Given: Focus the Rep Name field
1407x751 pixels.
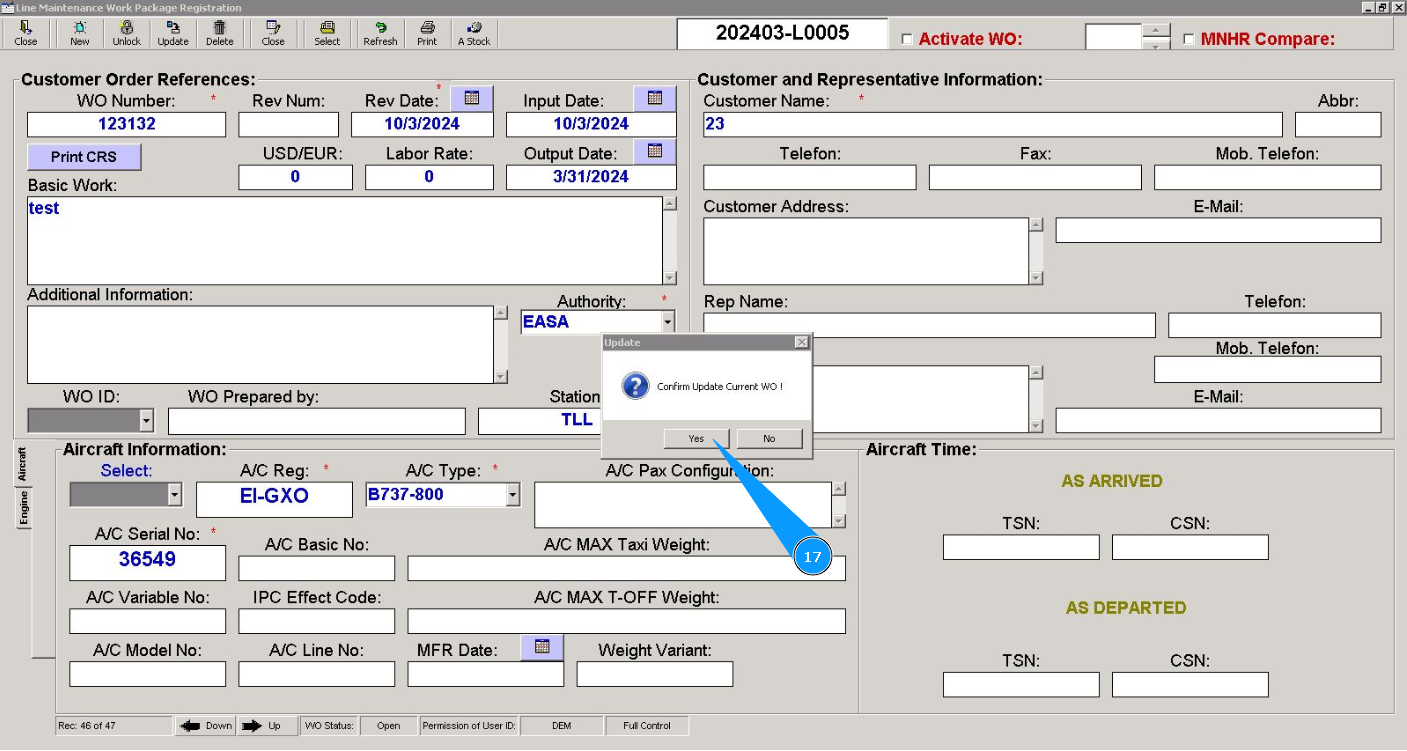Looking at the screenshot, I should pos(929,325).
